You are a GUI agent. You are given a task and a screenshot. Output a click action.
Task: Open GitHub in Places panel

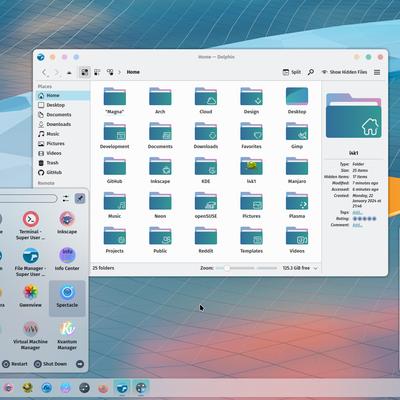coord(63,173)
